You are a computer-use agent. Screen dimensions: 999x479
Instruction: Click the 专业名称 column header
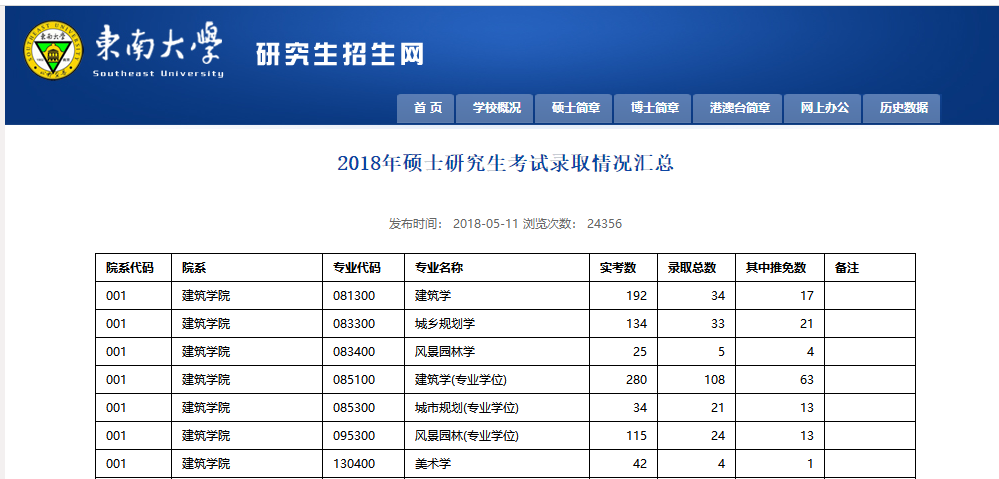tap(439, 268)
